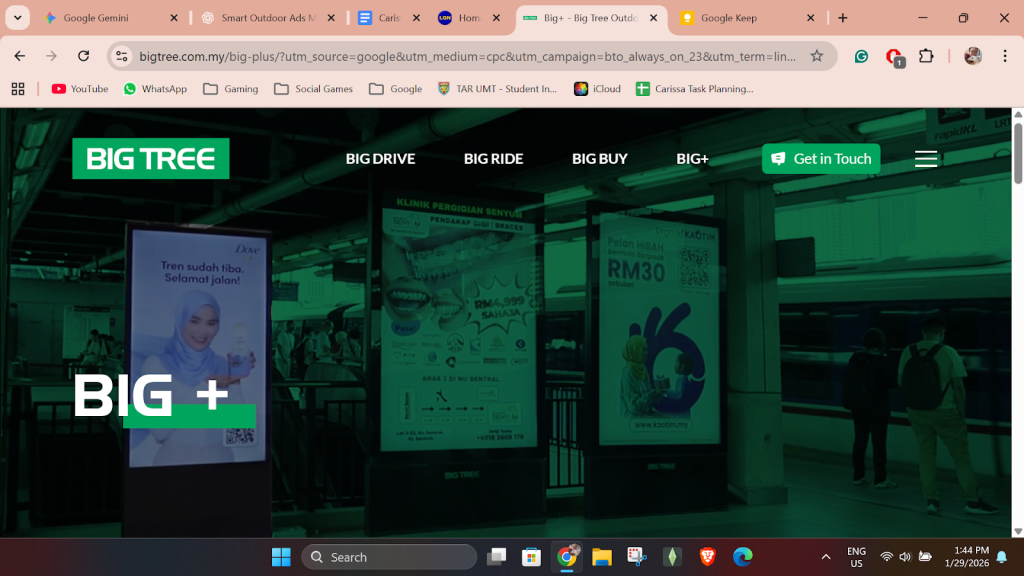Show hidden system tray icons
1024x576 pixels.
pyautogui.click(x=826, y=557)
